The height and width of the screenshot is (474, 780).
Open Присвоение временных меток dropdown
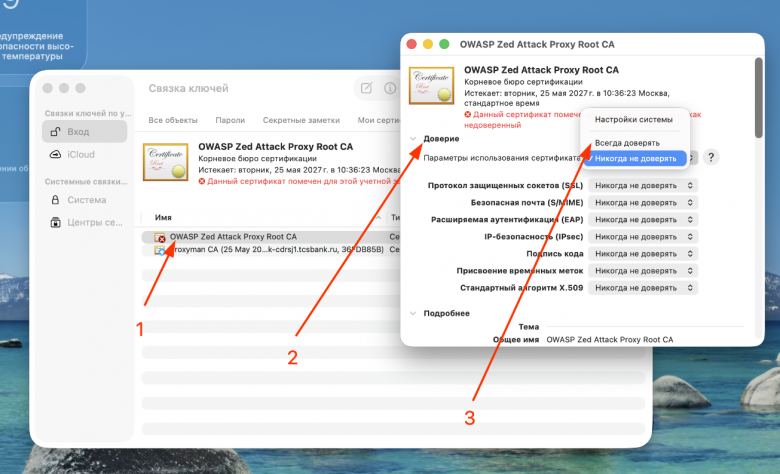643,271
